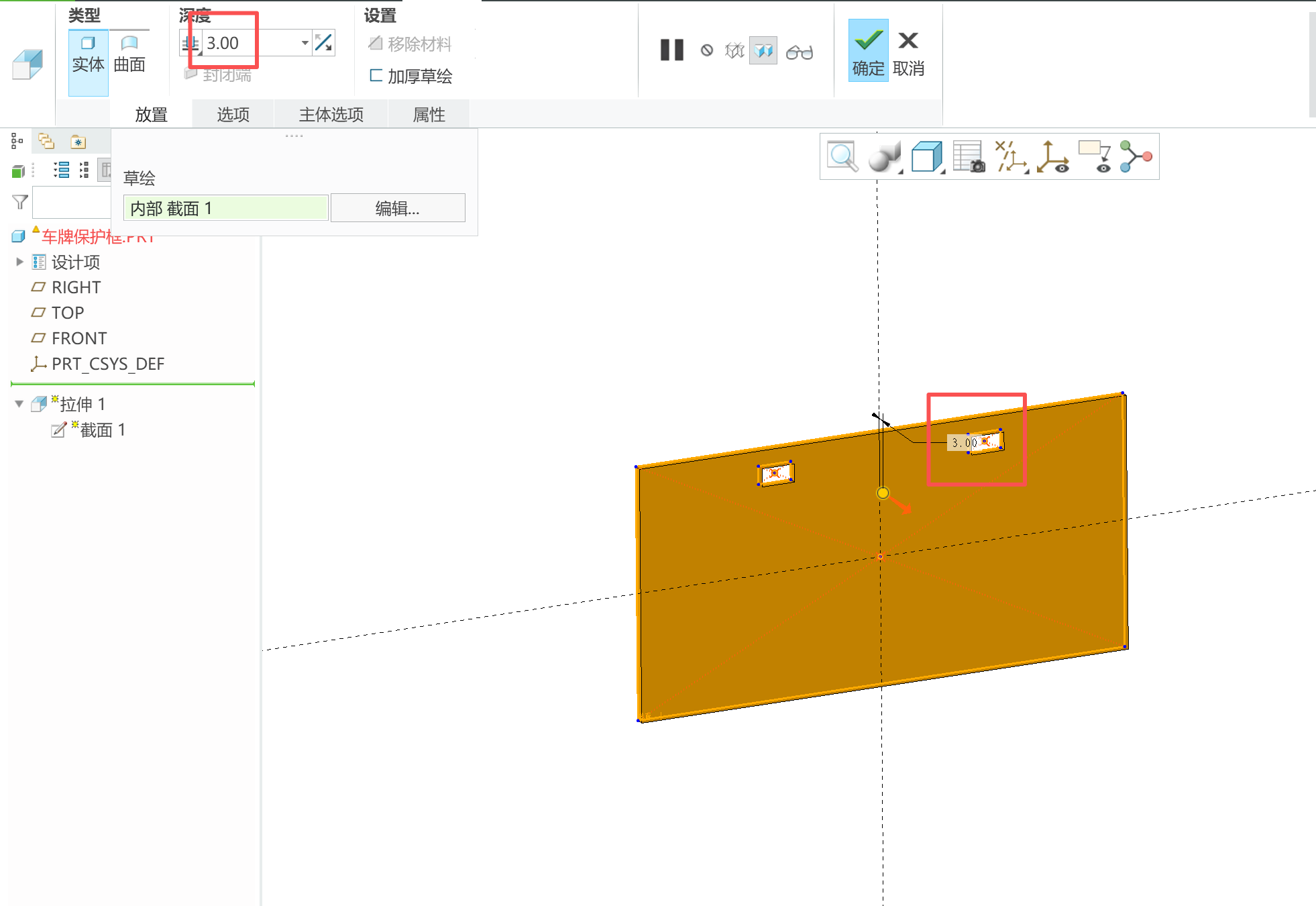
Task: Open the view manager icon
Action: coord(968,157)
